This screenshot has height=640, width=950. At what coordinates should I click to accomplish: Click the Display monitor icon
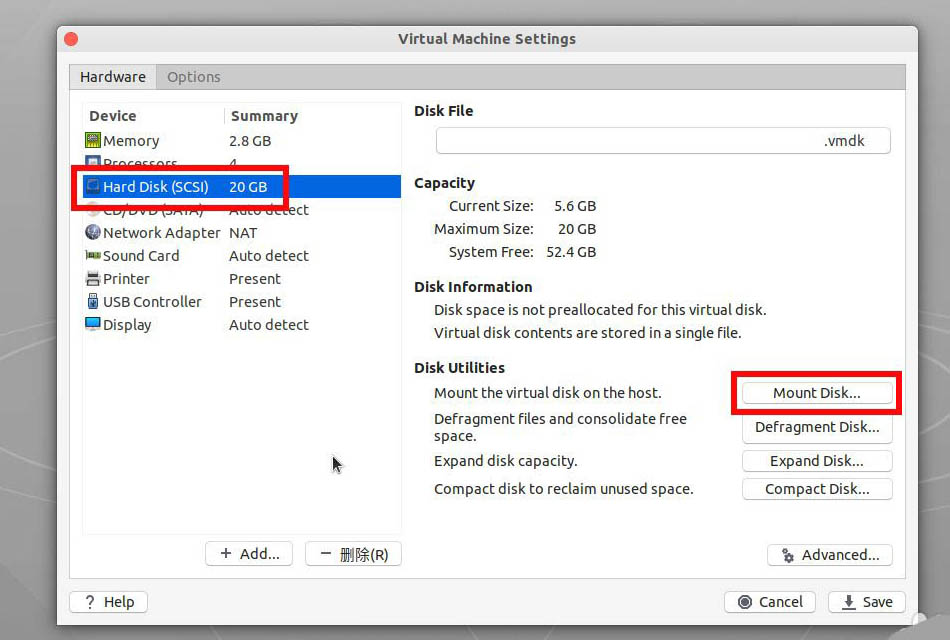(93, 324)
